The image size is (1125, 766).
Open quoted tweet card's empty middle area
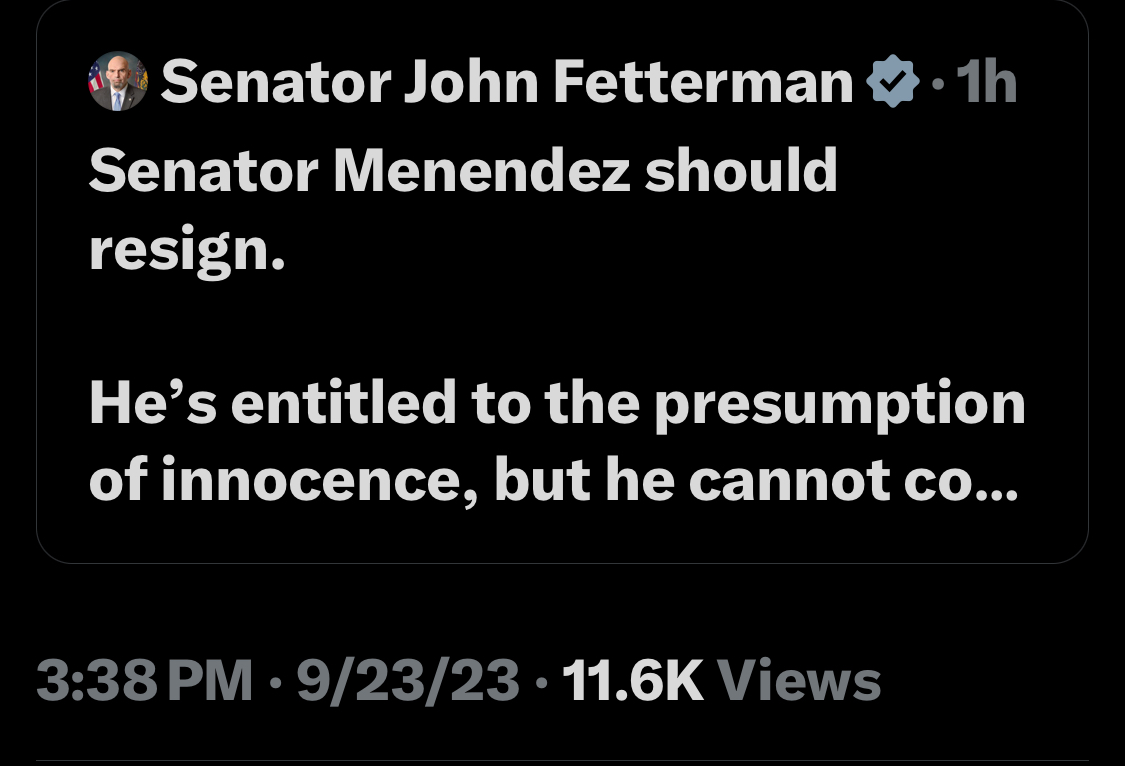[562, 326]
